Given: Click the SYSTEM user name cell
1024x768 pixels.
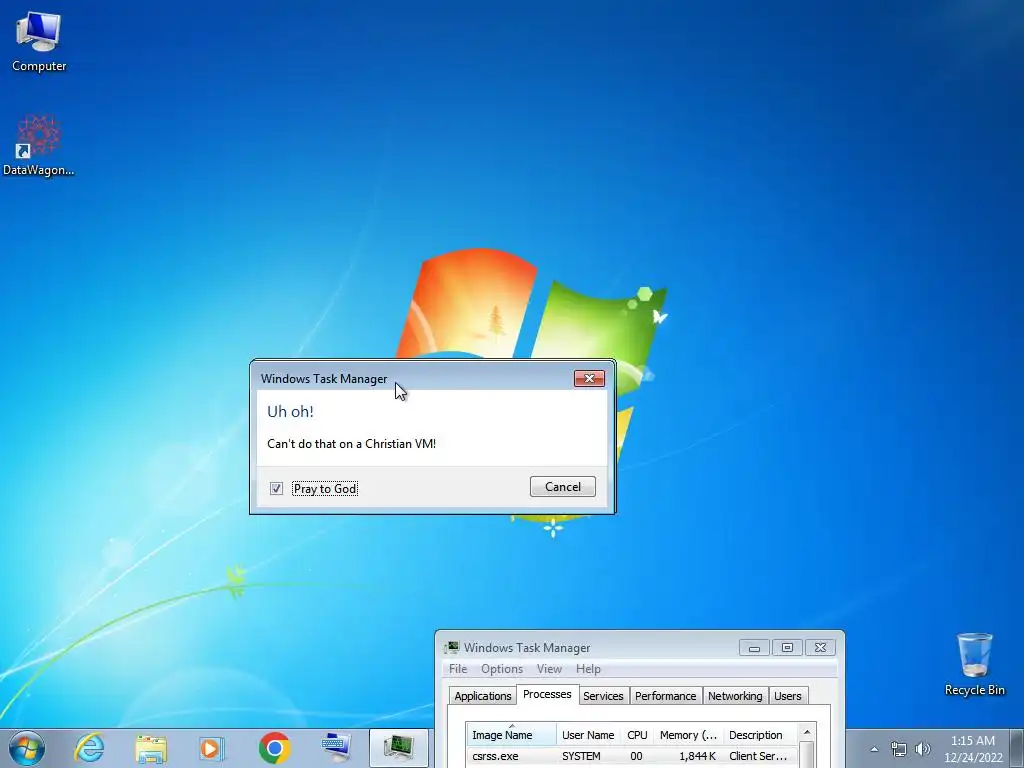Looking at the screenshot, I should [x=581, y=756].
